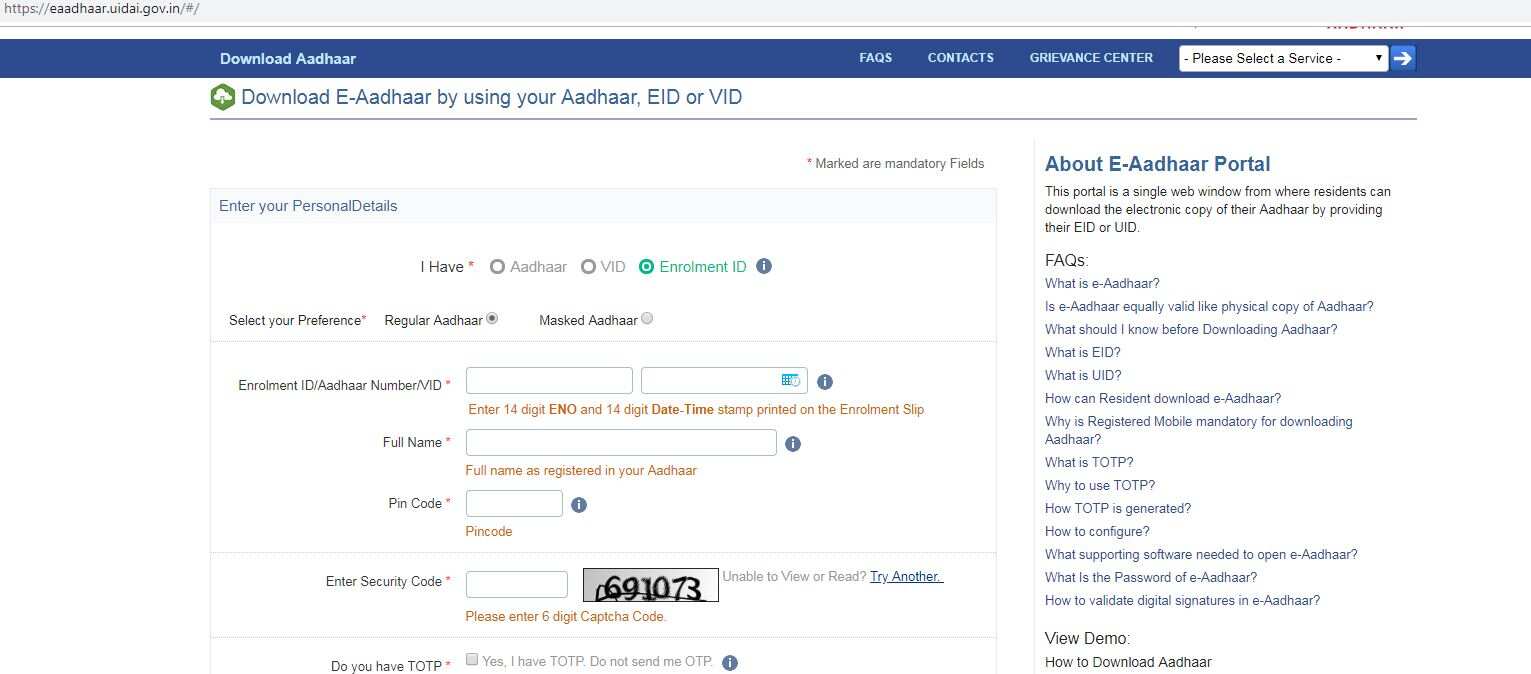Open FAQS in the top navigation
The height and width of the screenshot is (674, 1531).
click(x=875, y=58)
